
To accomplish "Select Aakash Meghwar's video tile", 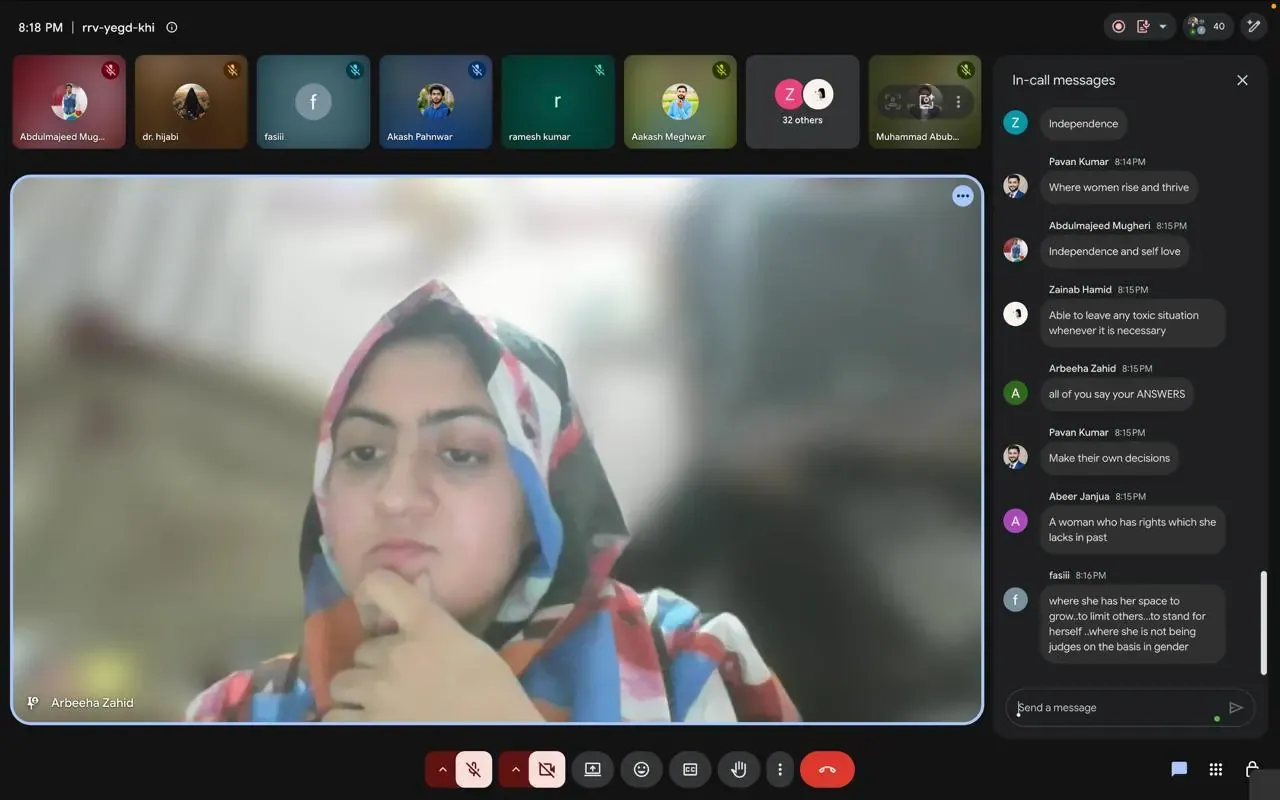I will 680,102.
